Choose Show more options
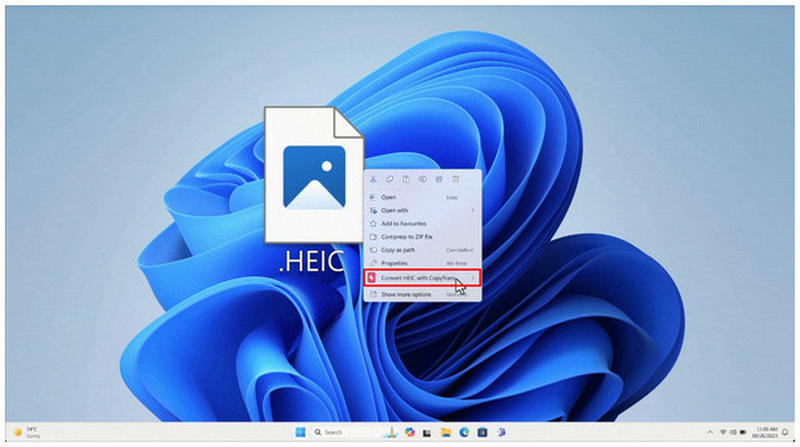This screenshot has width=800, height=447. (422, 294)
